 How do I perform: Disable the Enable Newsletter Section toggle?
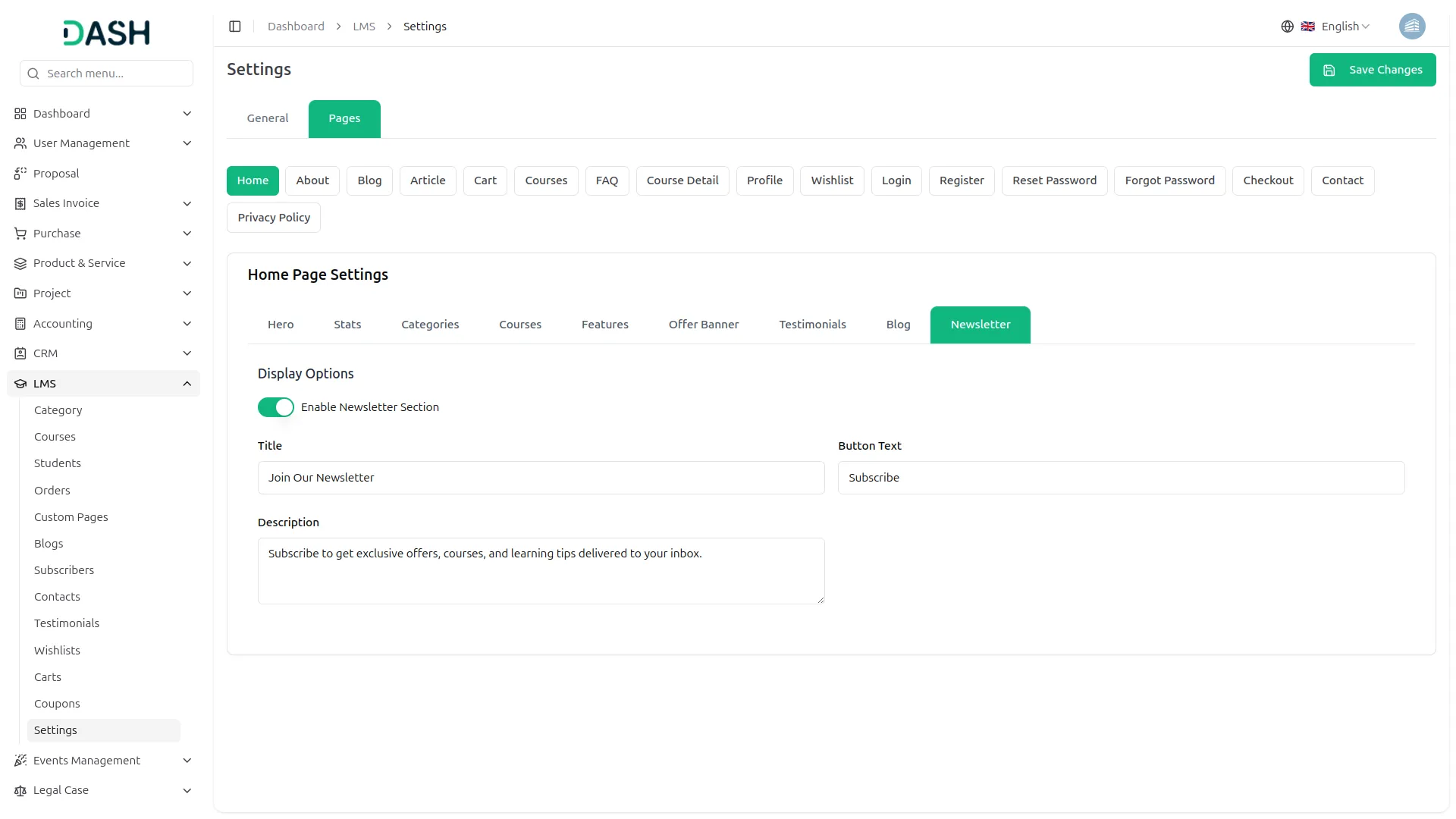275,407
